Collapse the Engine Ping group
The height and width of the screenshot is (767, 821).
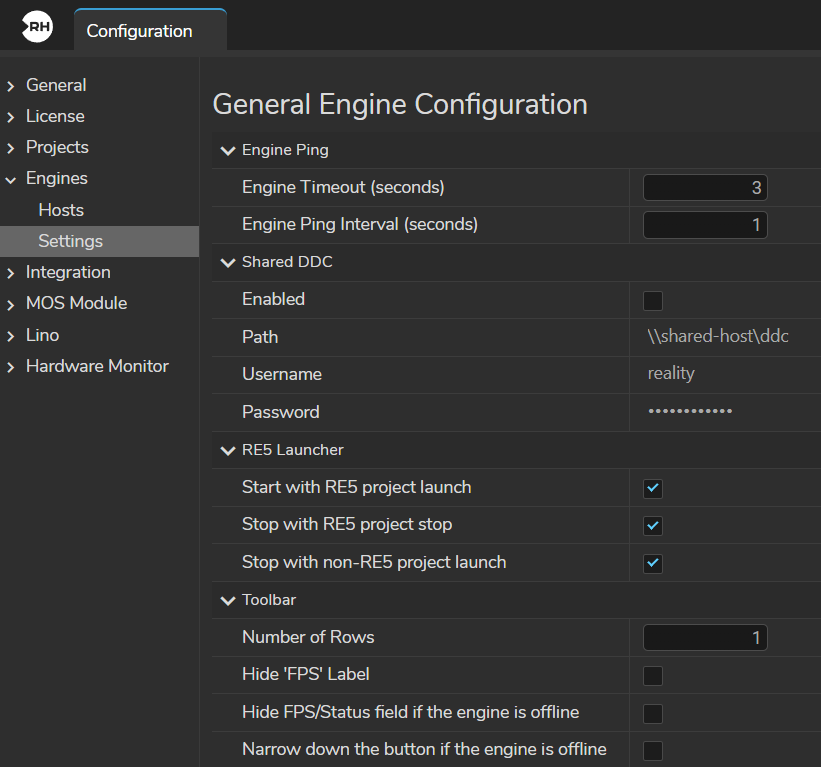(227, 151)
